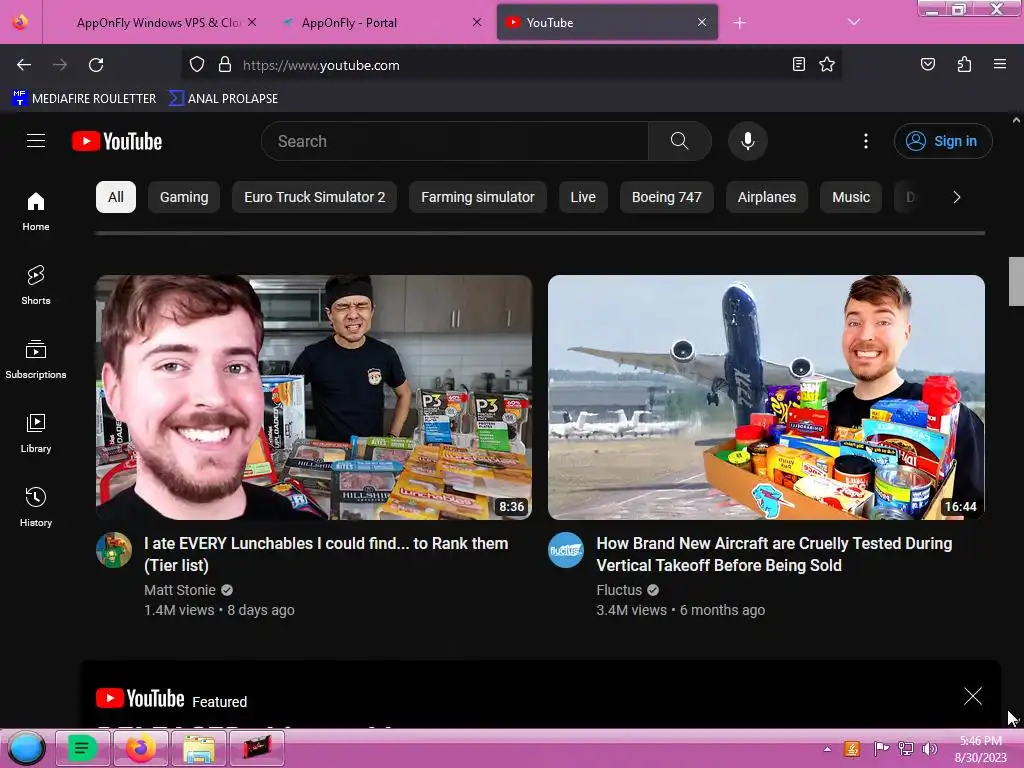Open History in sidebar

36,507
